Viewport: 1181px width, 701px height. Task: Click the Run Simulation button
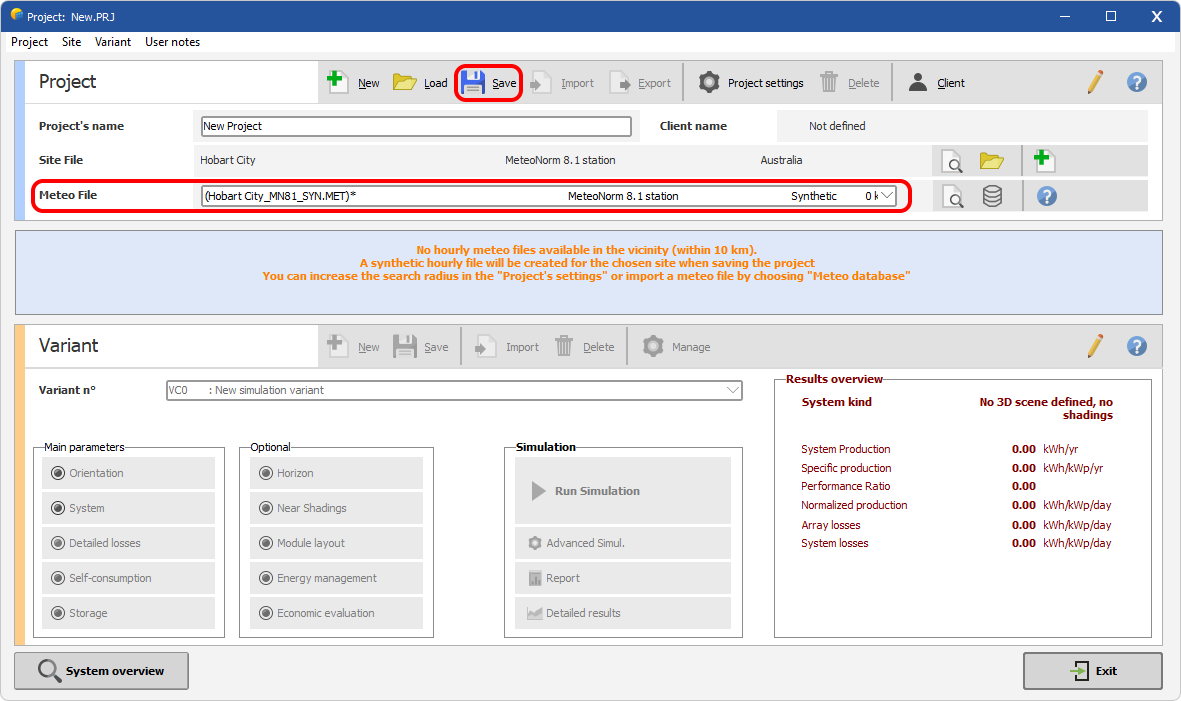tap(623, 491)
